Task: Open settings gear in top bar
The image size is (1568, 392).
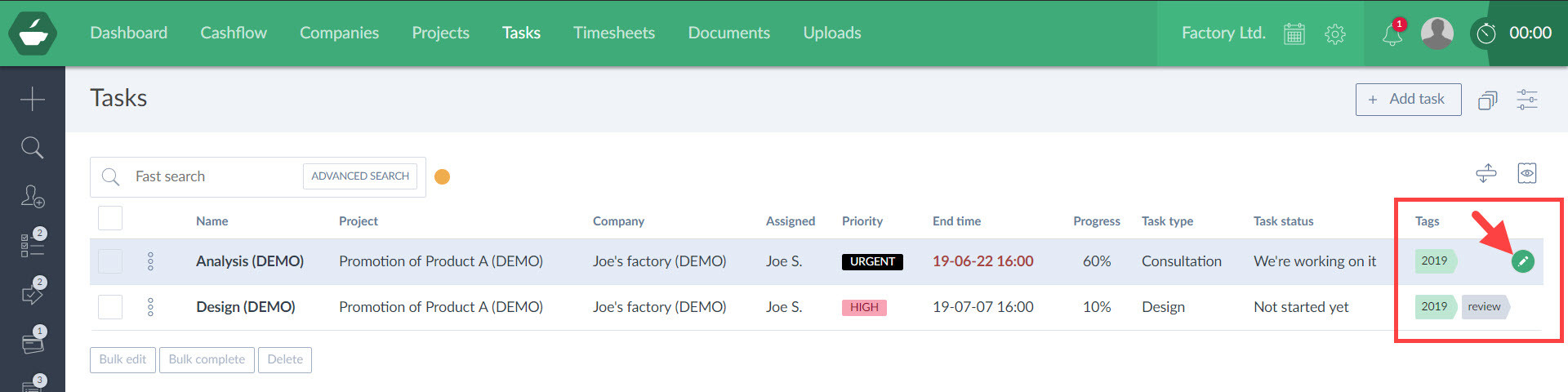Action: click(1335, 33)
